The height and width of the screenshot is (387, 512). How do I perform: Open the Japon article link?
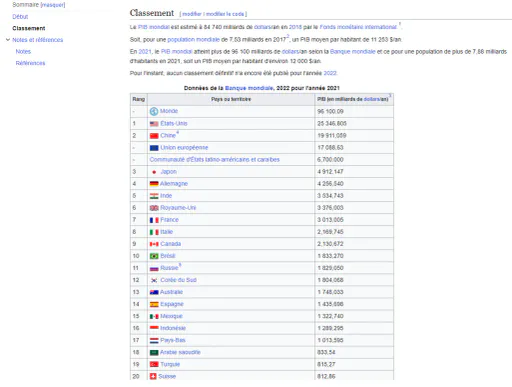pos(168,172)
